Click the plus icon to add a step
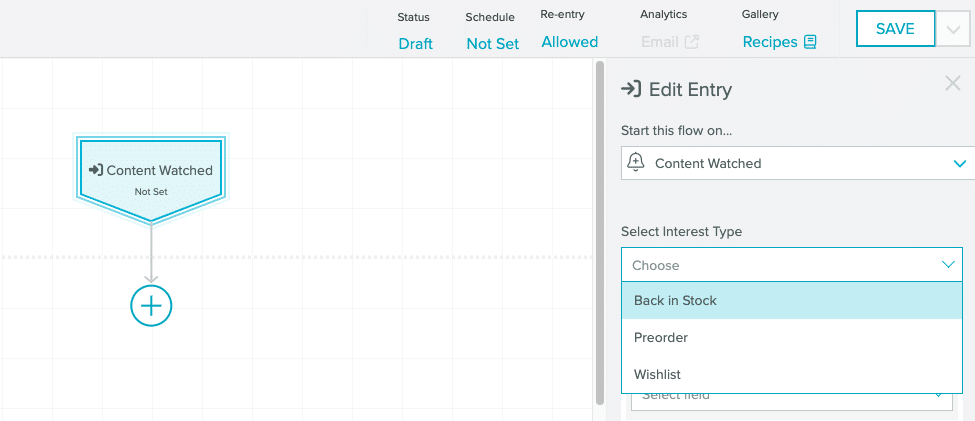 151,306
